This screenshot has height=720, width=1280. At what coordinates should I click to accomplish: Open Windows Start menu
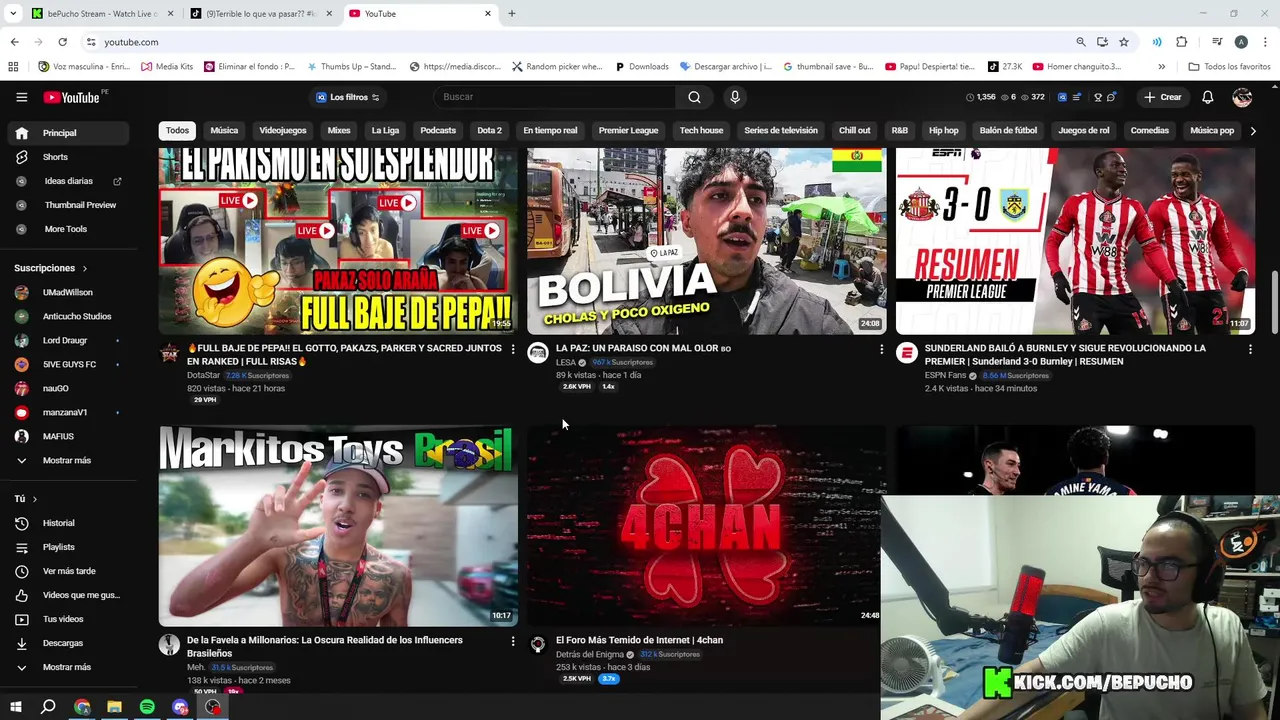pyautogui.click(x=16, y=707)
